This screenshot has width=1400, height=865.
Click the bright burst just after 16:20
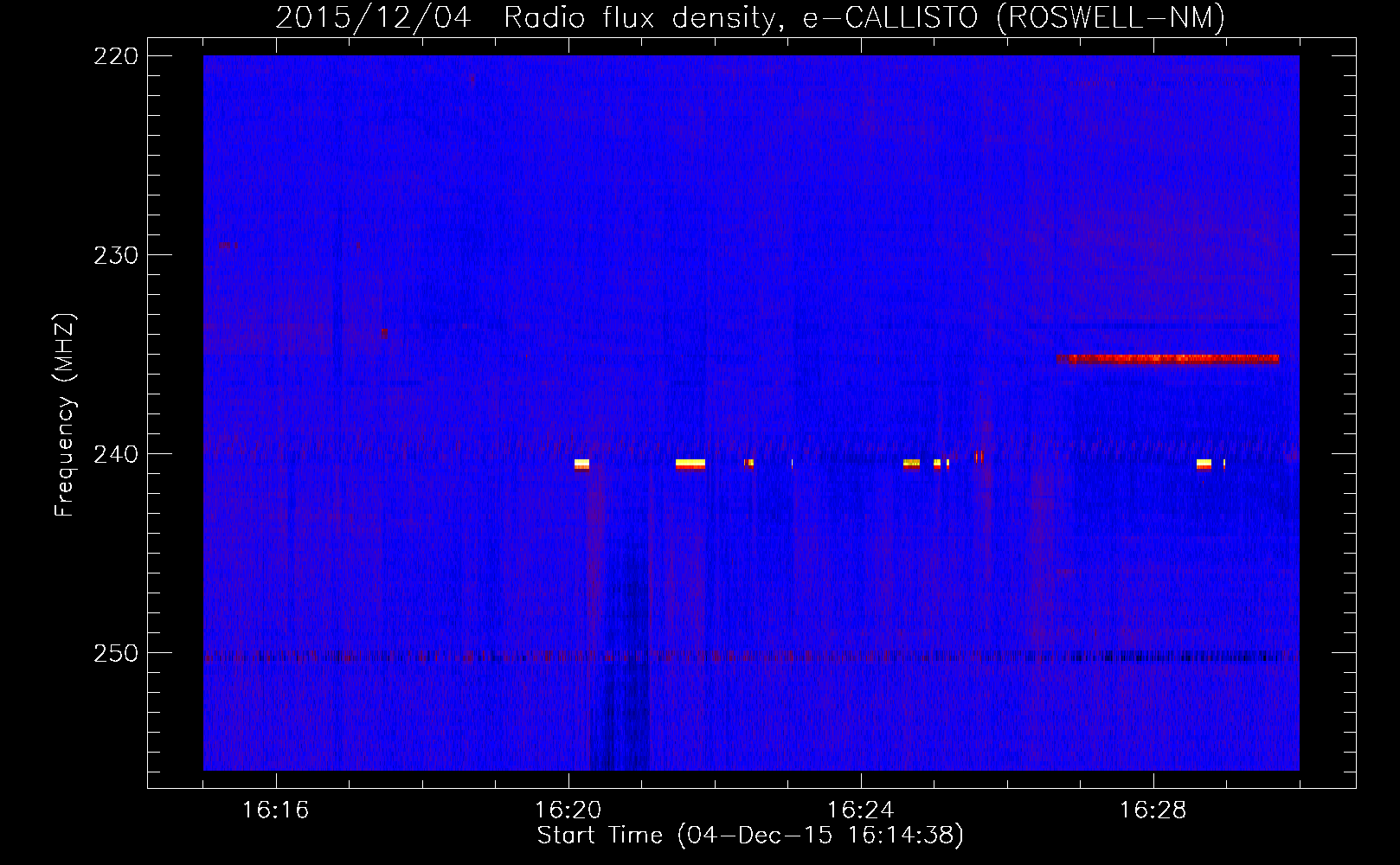(581, 465)
